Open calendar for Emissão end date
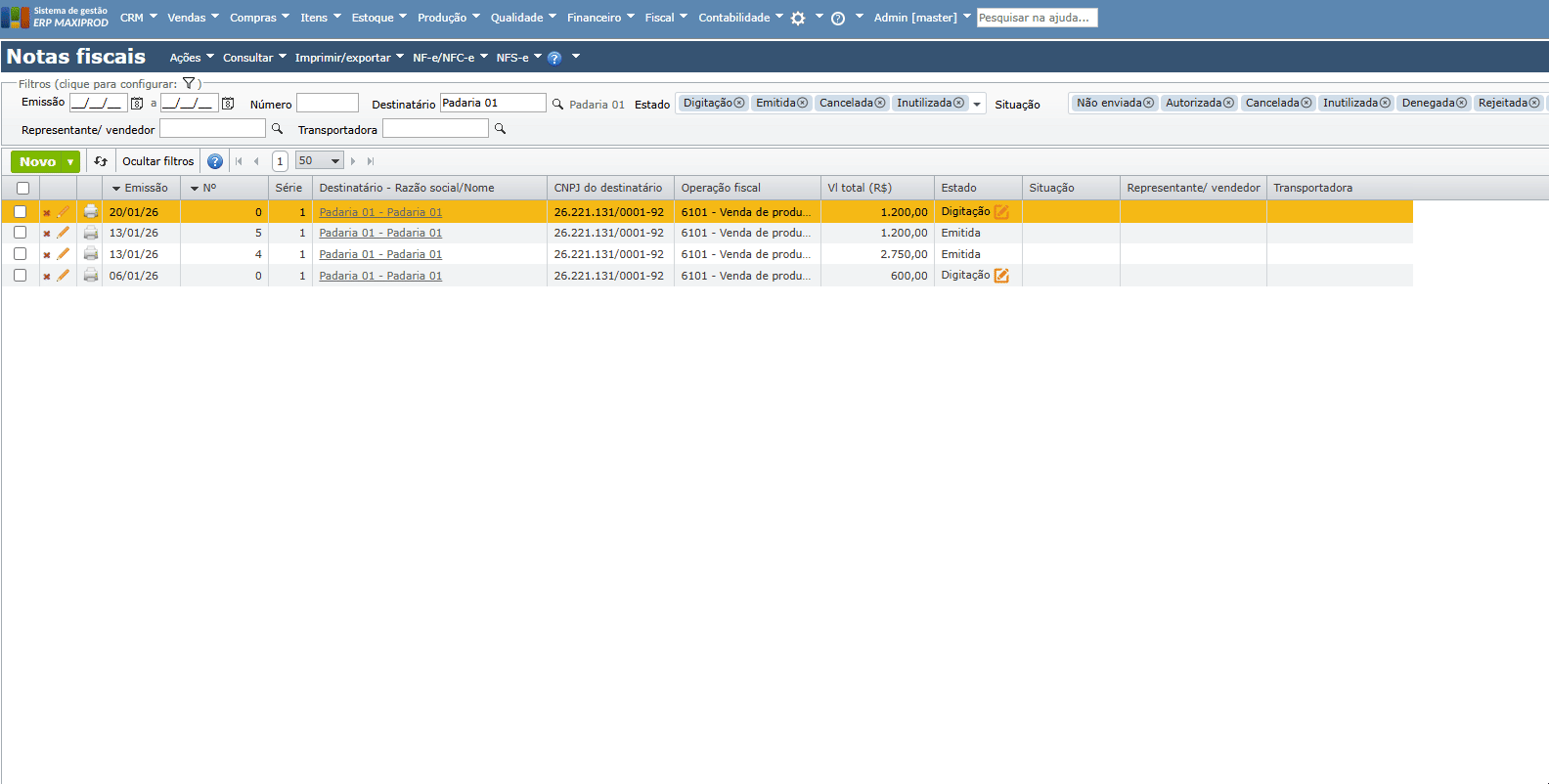Viewport: 1549px width, 784px height. tap(228, 104)
